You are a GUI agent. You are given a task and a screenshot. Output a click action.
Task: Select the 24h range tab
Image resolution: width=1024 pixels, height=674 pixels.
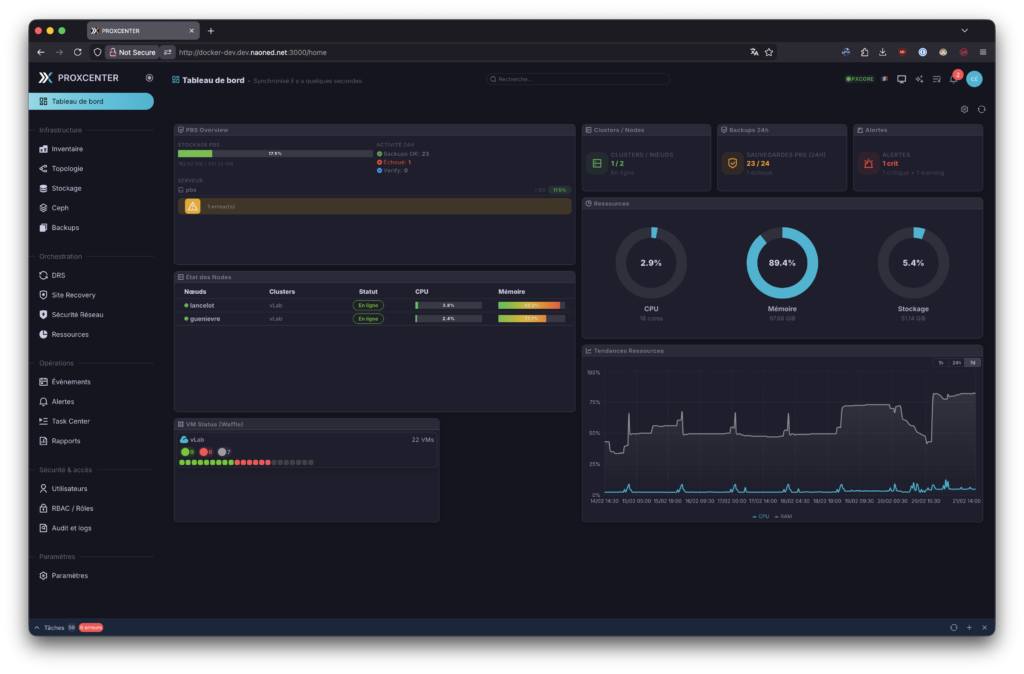point(957,363)
